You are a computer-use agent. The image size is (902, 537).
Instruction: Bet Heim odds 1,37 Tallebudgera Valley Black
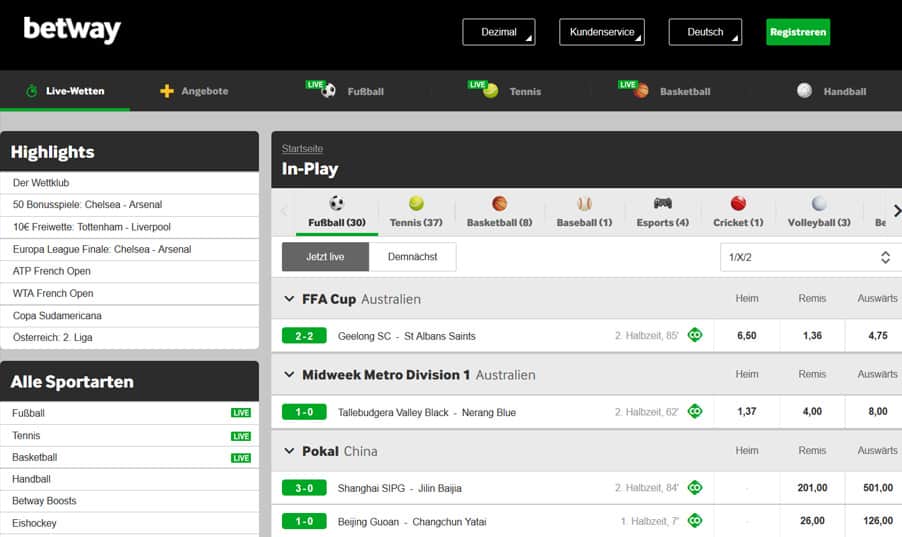point(747,412)
